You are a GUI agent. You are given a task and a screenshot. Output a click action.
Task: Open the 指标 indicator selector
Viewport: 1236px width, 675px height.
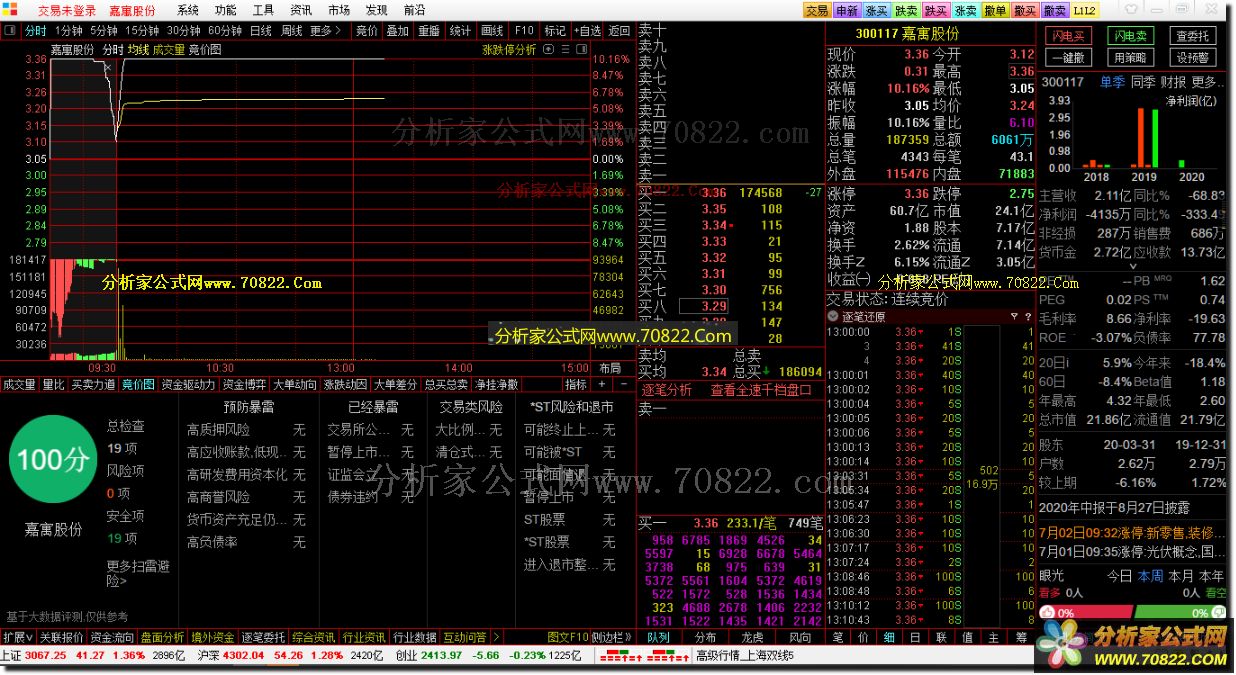576,384
